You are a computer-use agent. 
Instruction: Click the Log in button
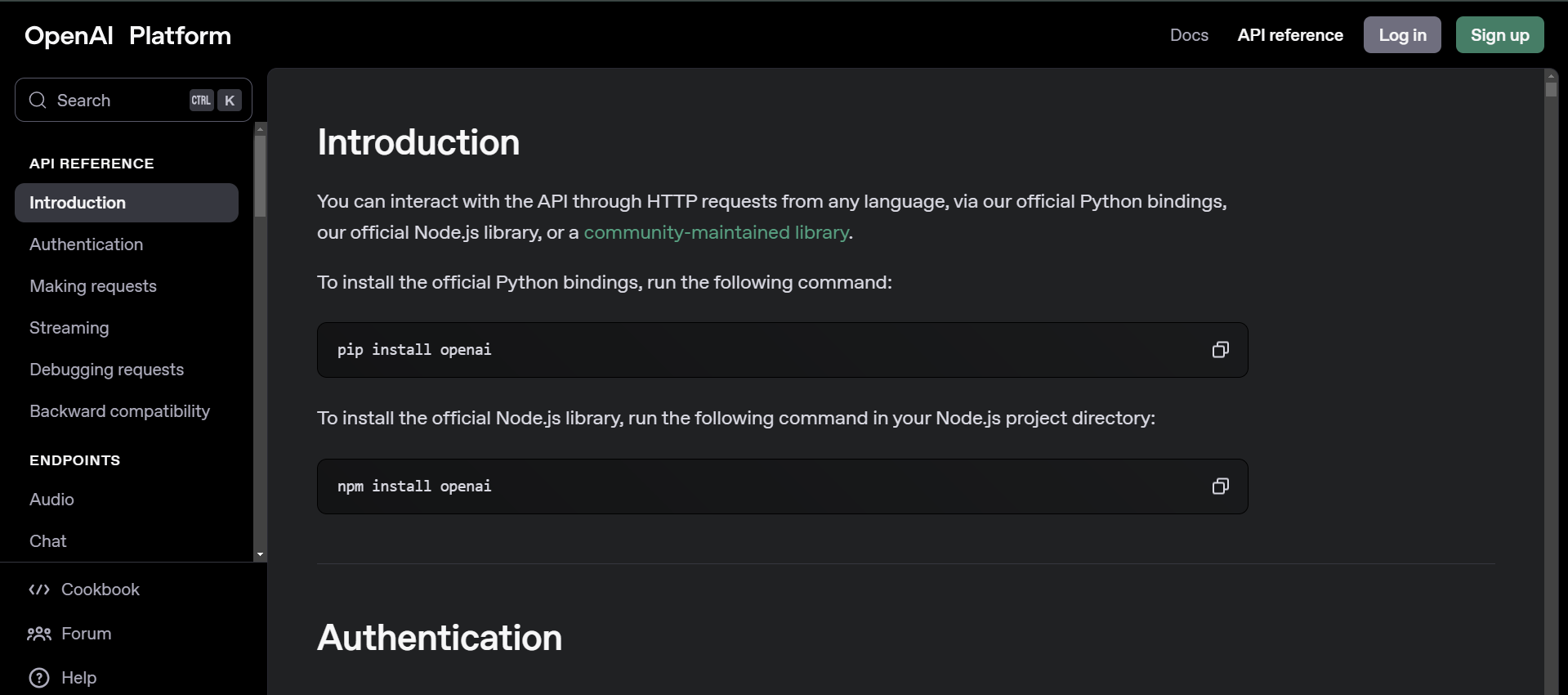(1402, 35)
